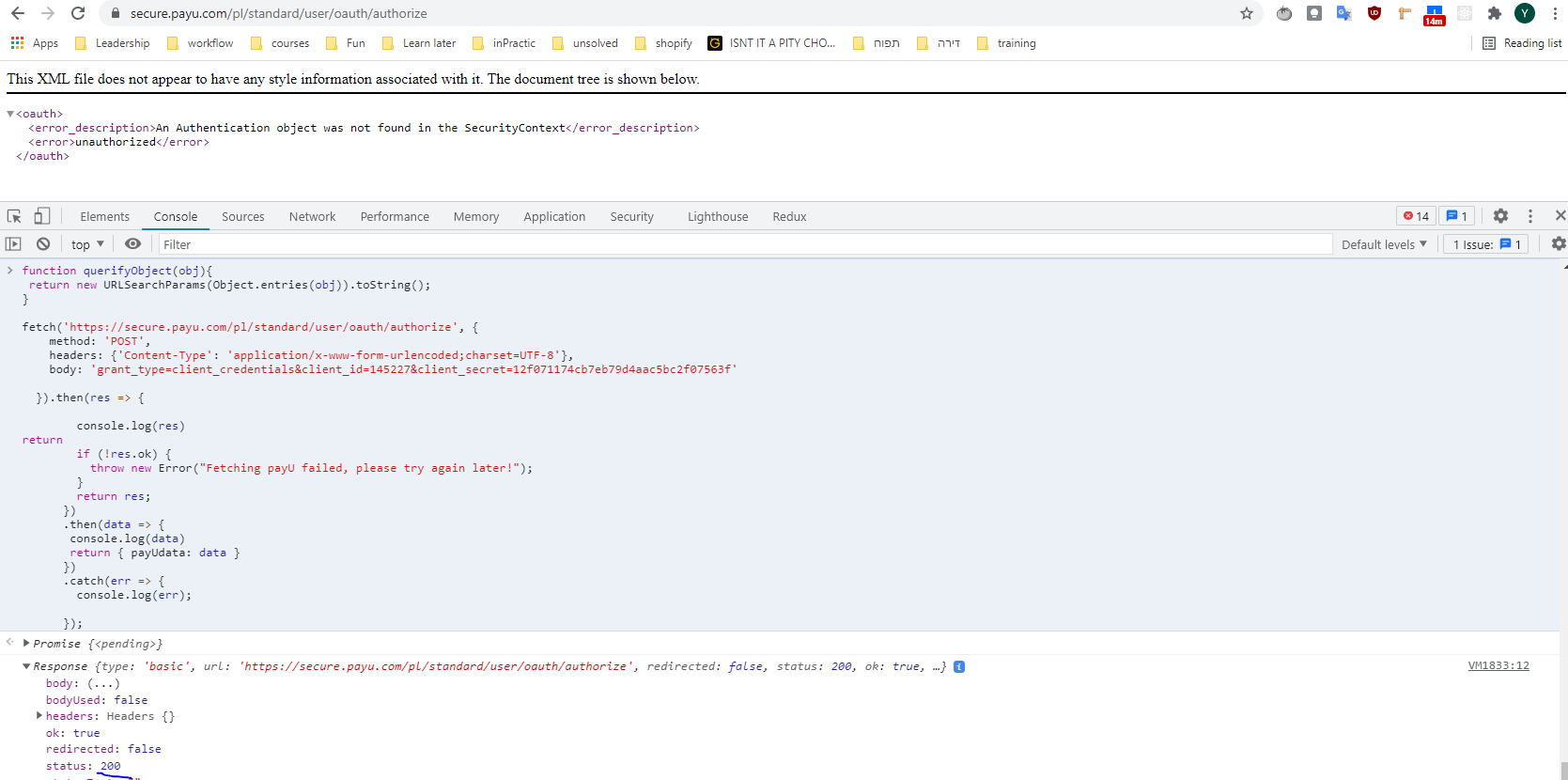The width and height of the screenshot is (1568, 780).
Task: Switch to the Application tab
Action: [x=554, y=216]
